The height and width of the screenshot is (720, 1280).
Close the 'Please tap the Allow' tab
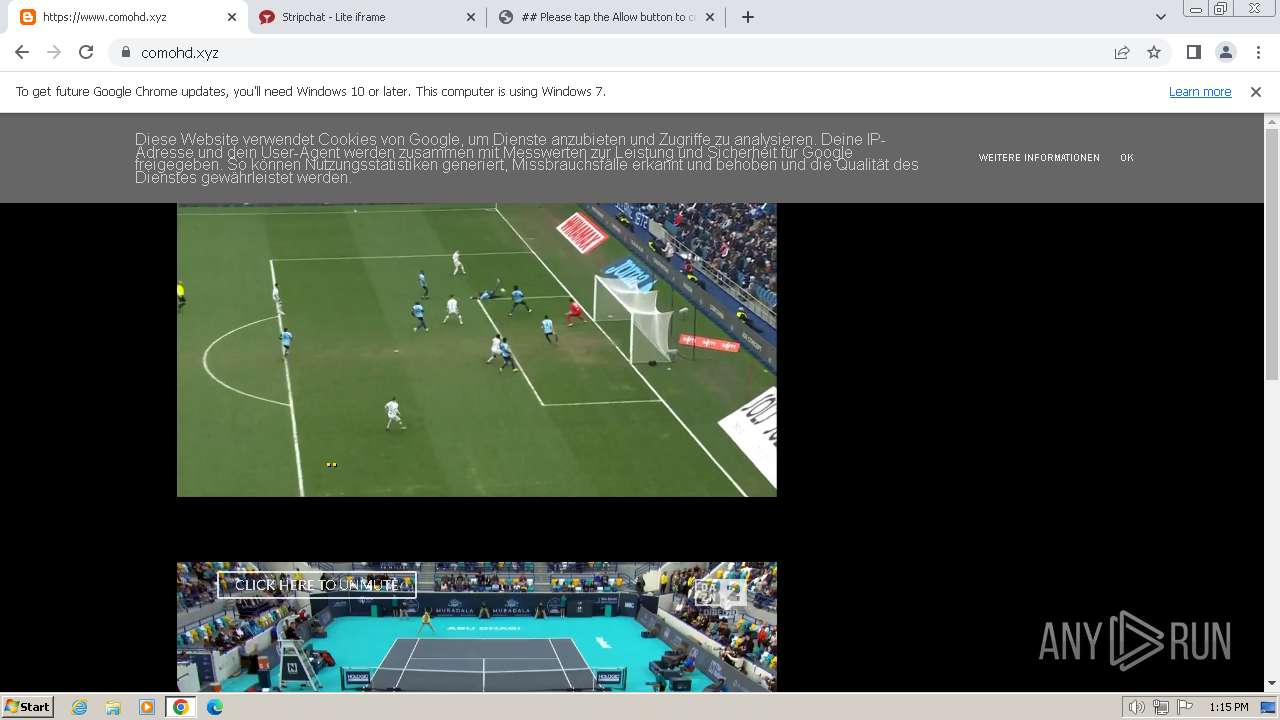click(x=710, y=17)
